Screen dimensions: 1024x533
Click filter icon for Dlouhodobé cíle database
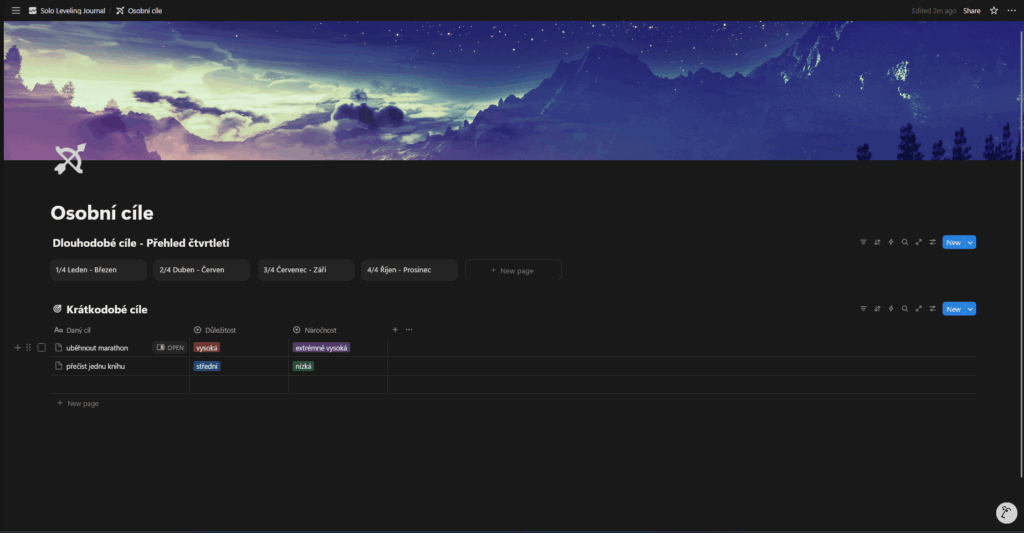click(x=863, y=242)
